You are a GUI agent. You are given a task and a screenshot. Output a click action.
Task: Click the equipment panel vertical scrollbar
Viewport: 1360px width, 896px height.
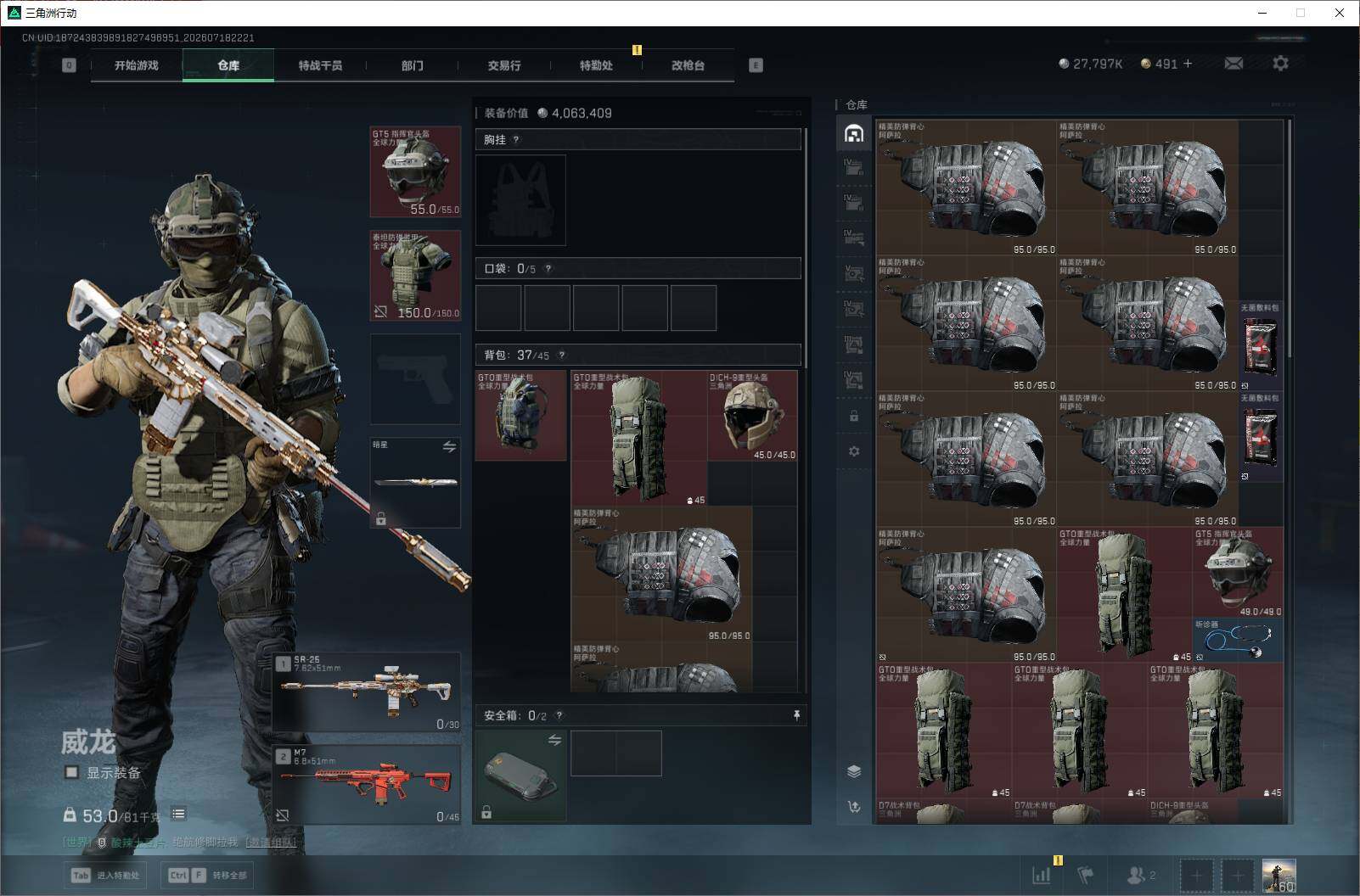[x=806, y=248]
